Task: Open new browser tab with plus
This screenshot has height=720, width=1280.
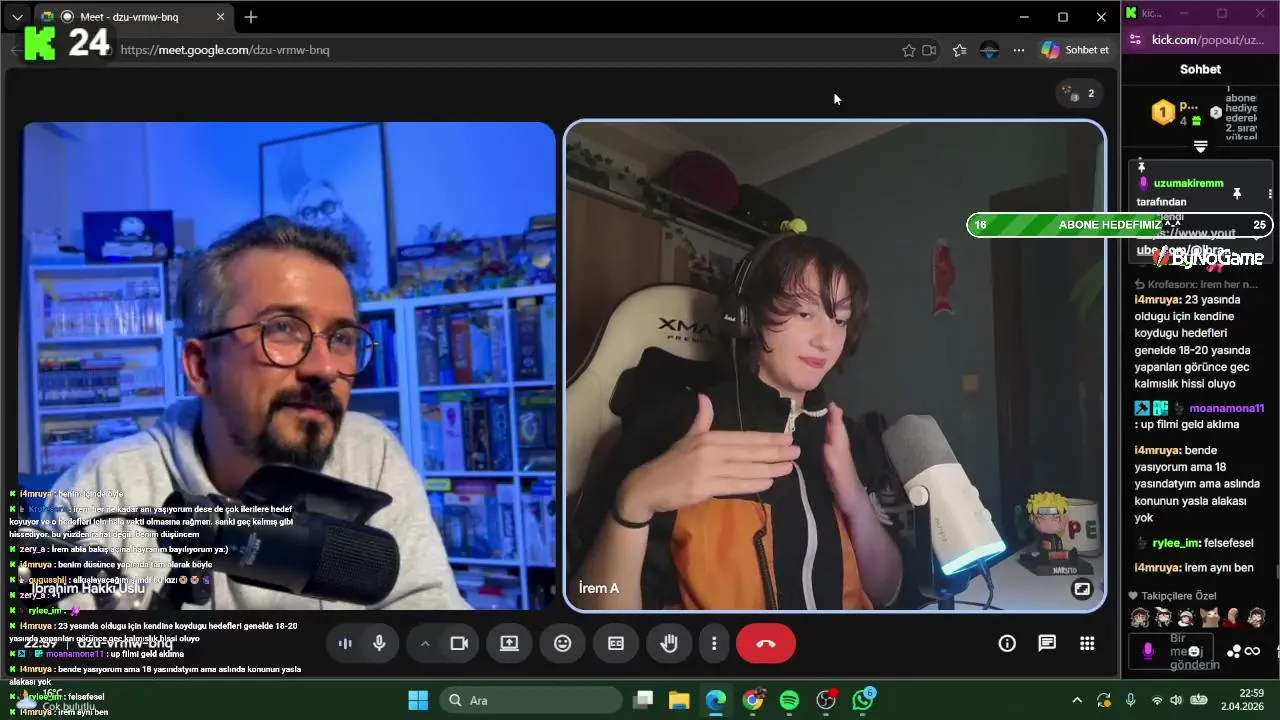Action: pyautogui.click(x=251, y=17)
